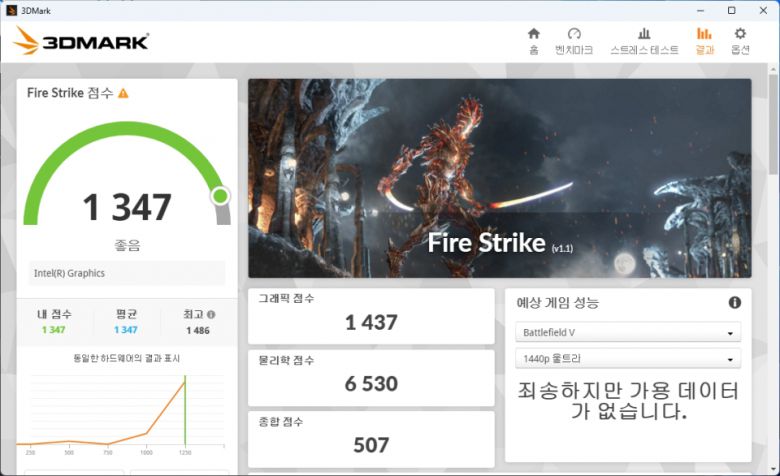Click the graphics score value 1 437

click(x=371, y=323)
